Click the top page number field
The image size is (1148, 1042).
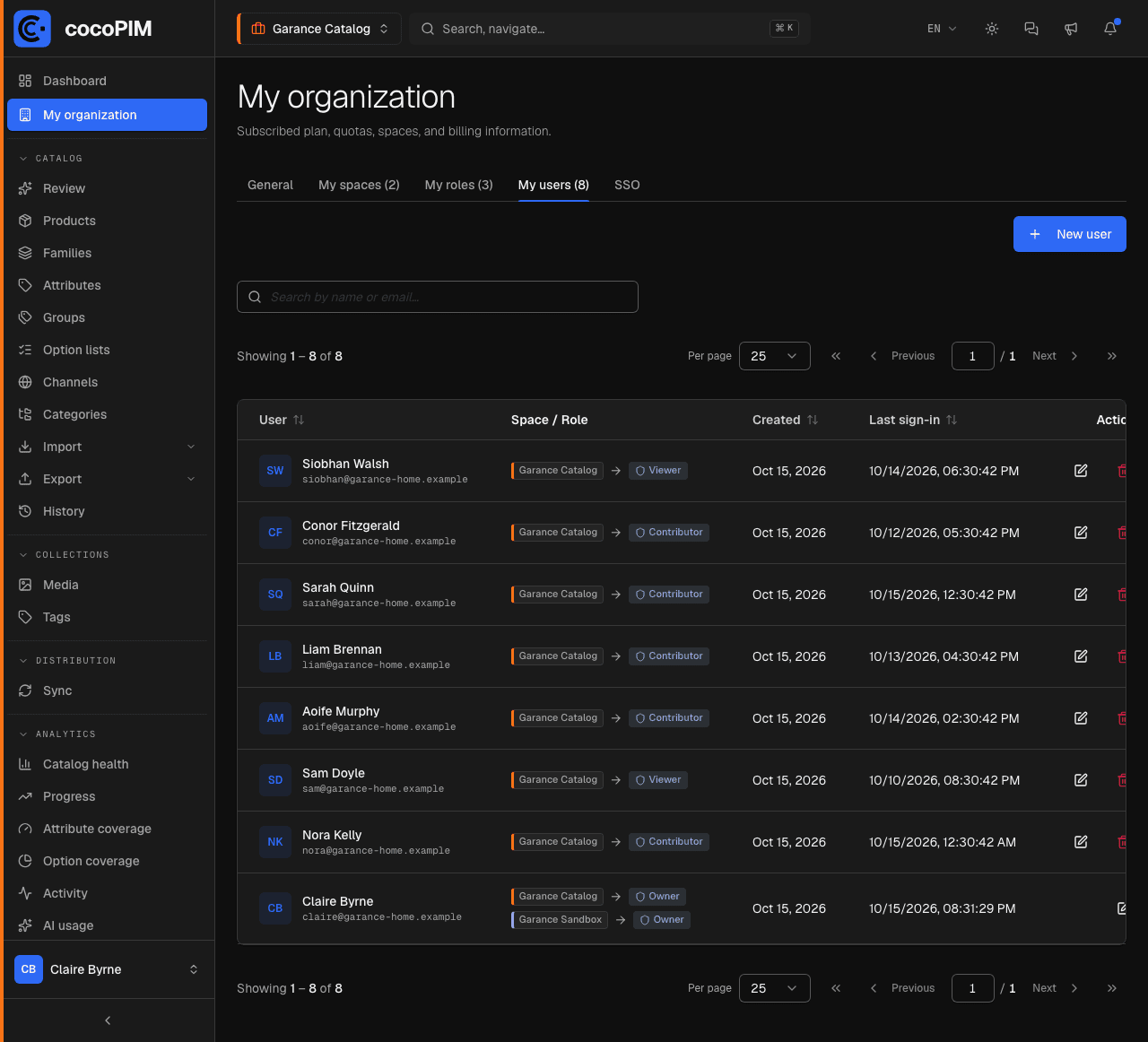pos(973,356)
